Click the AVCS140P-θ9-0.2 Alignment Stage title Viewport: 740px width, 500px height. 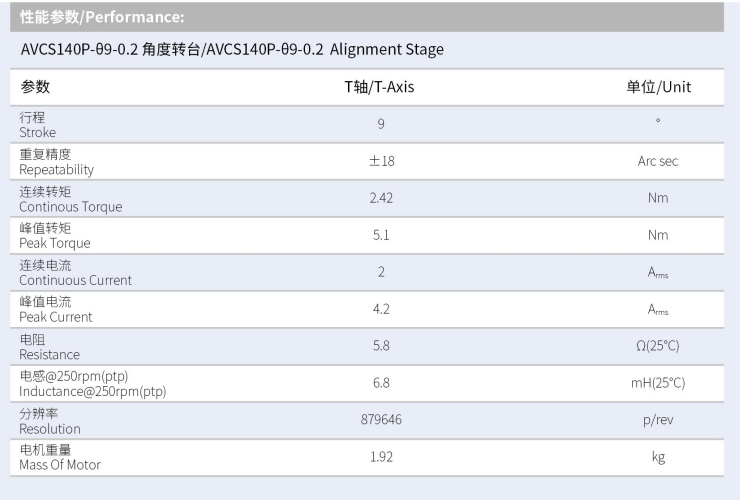pos(232,50)
